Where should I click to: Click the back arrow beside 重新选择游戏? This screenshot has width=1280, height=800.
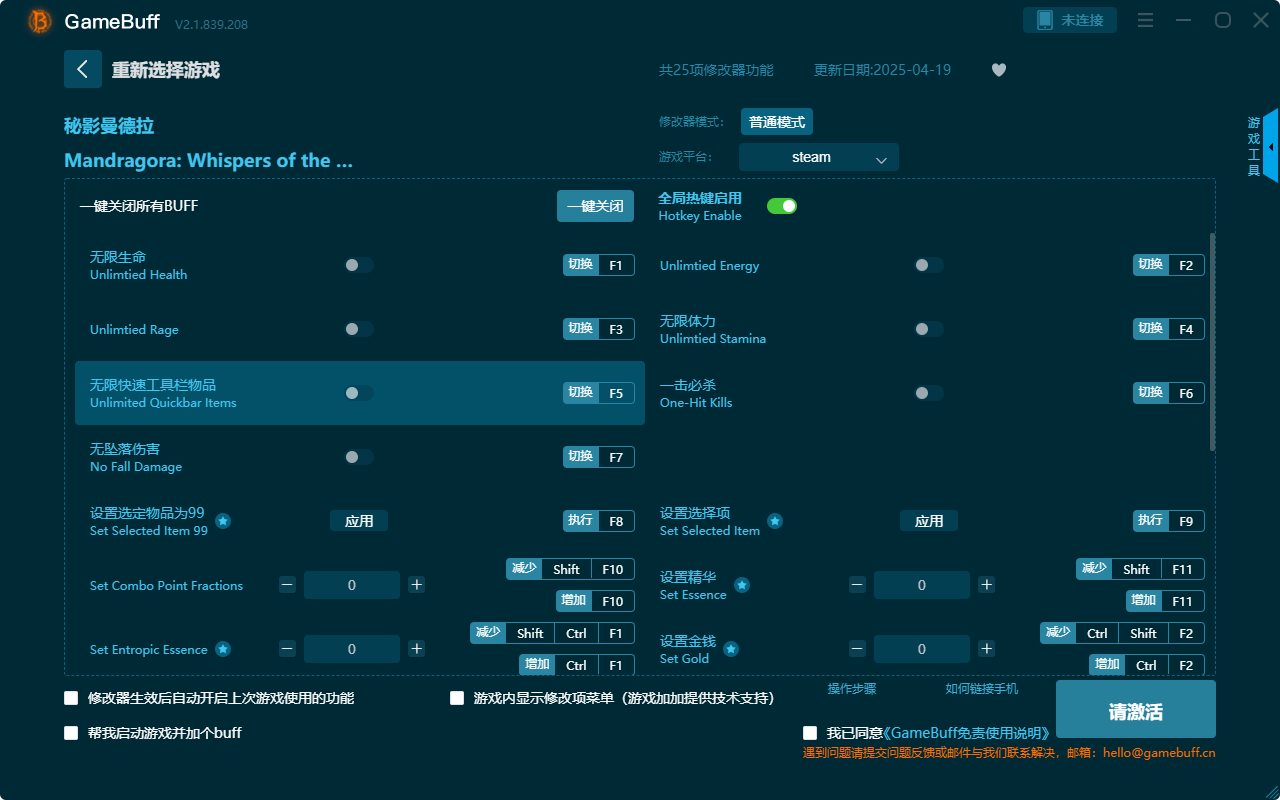point(83,68)
